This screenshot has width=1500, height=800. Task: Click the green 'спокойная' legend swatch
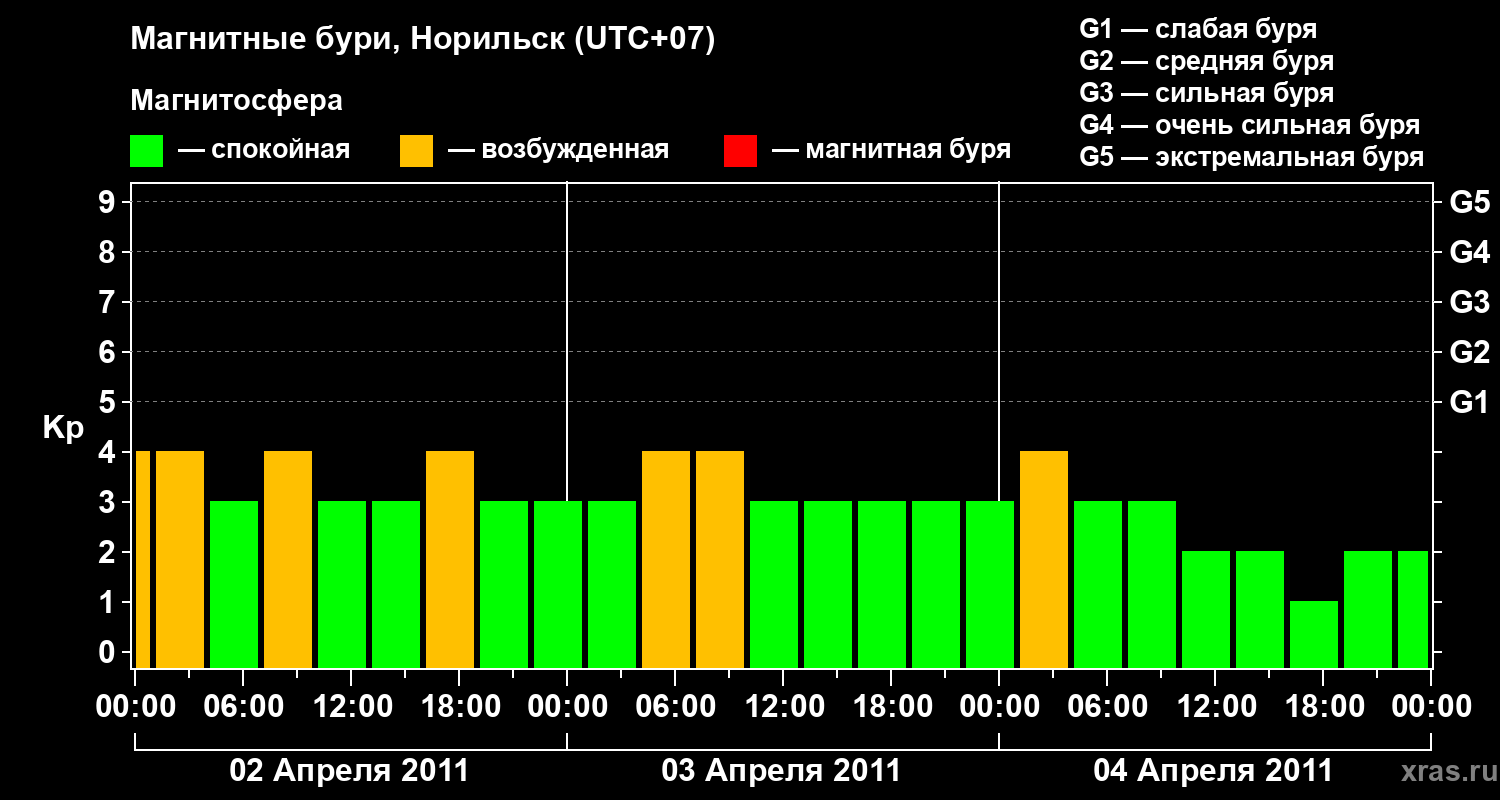tap(147, 151)
